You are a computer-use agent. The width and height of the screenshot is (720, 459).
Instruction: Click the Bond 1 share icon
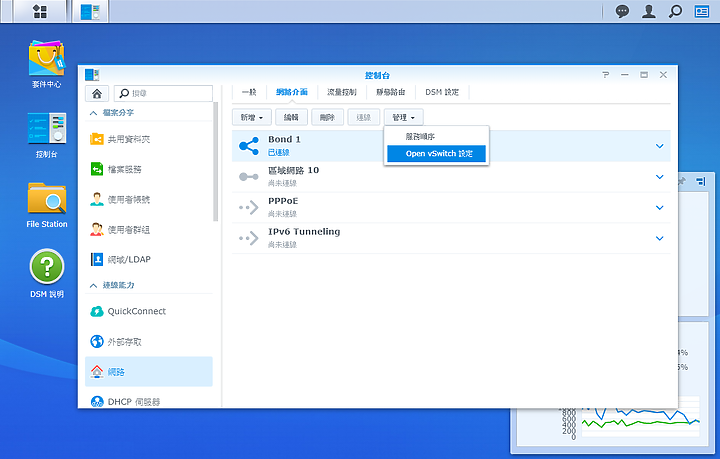tap(249, 146)
